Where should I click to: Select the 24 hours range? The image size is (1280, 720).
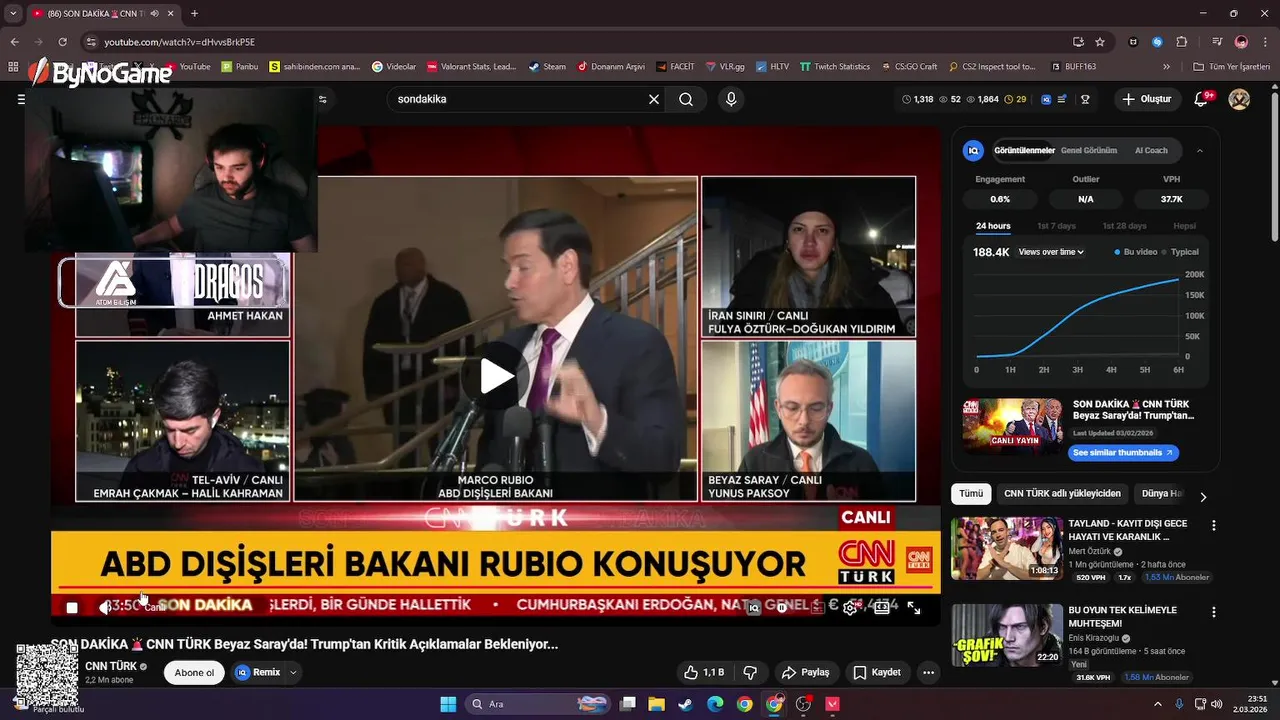[993, 226]
